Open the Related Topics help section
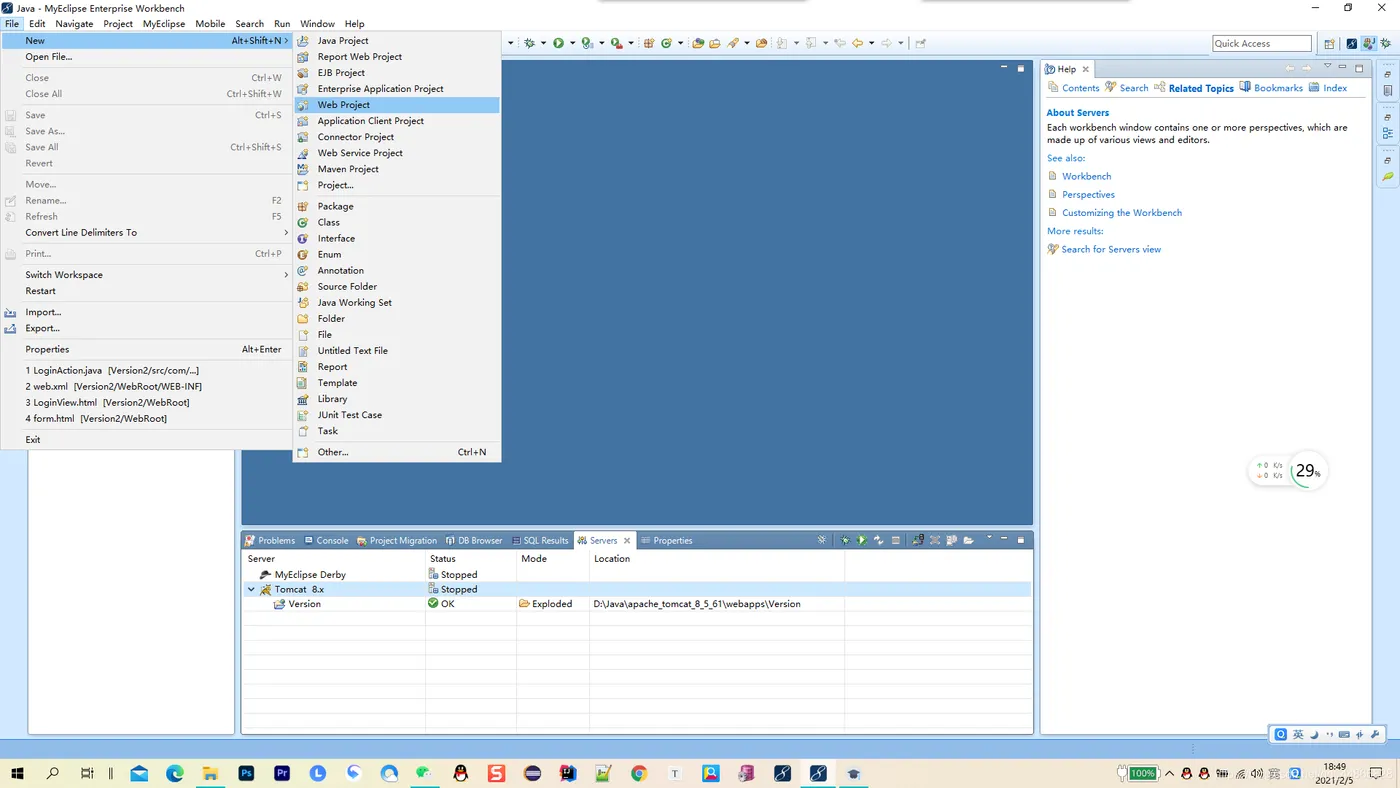1400x788 pixels. 1201,88
